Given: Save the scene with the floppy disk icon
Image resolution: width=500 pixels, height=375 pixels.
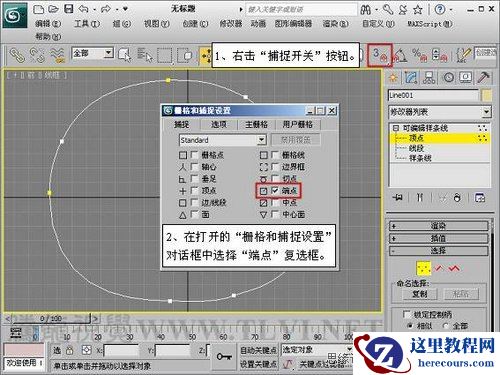Looking at the screenshot, I should point(69,9).
